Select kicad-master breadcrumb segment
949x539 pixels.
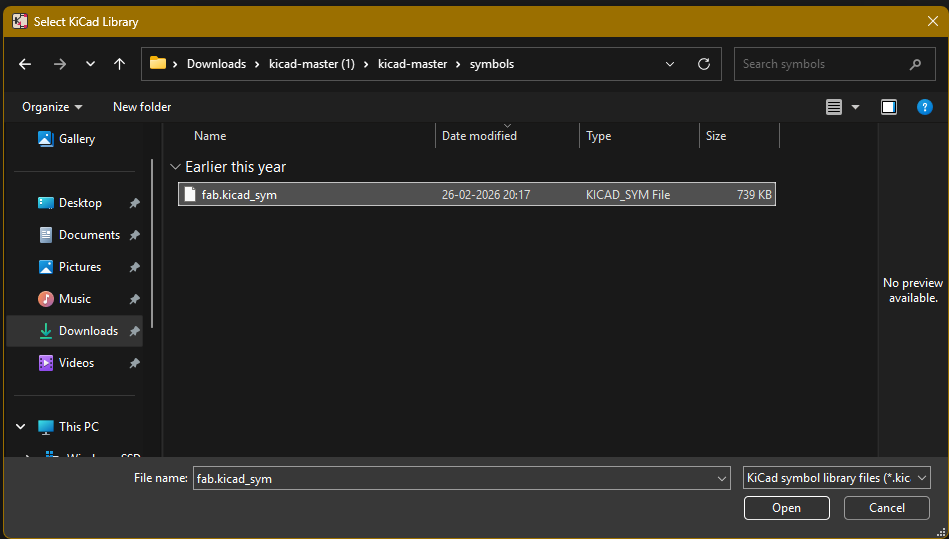pos(413,64)
